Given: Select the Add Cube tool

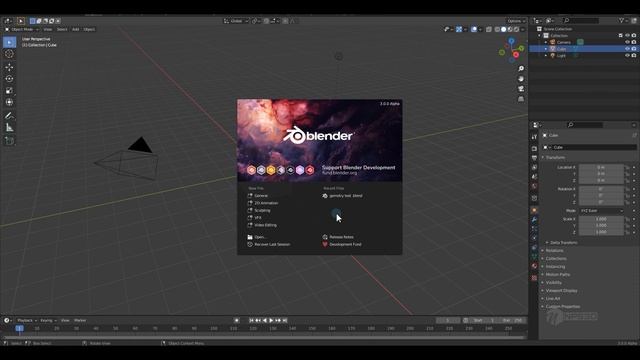Looking at the screenshot, I should (x=9, y=141).
